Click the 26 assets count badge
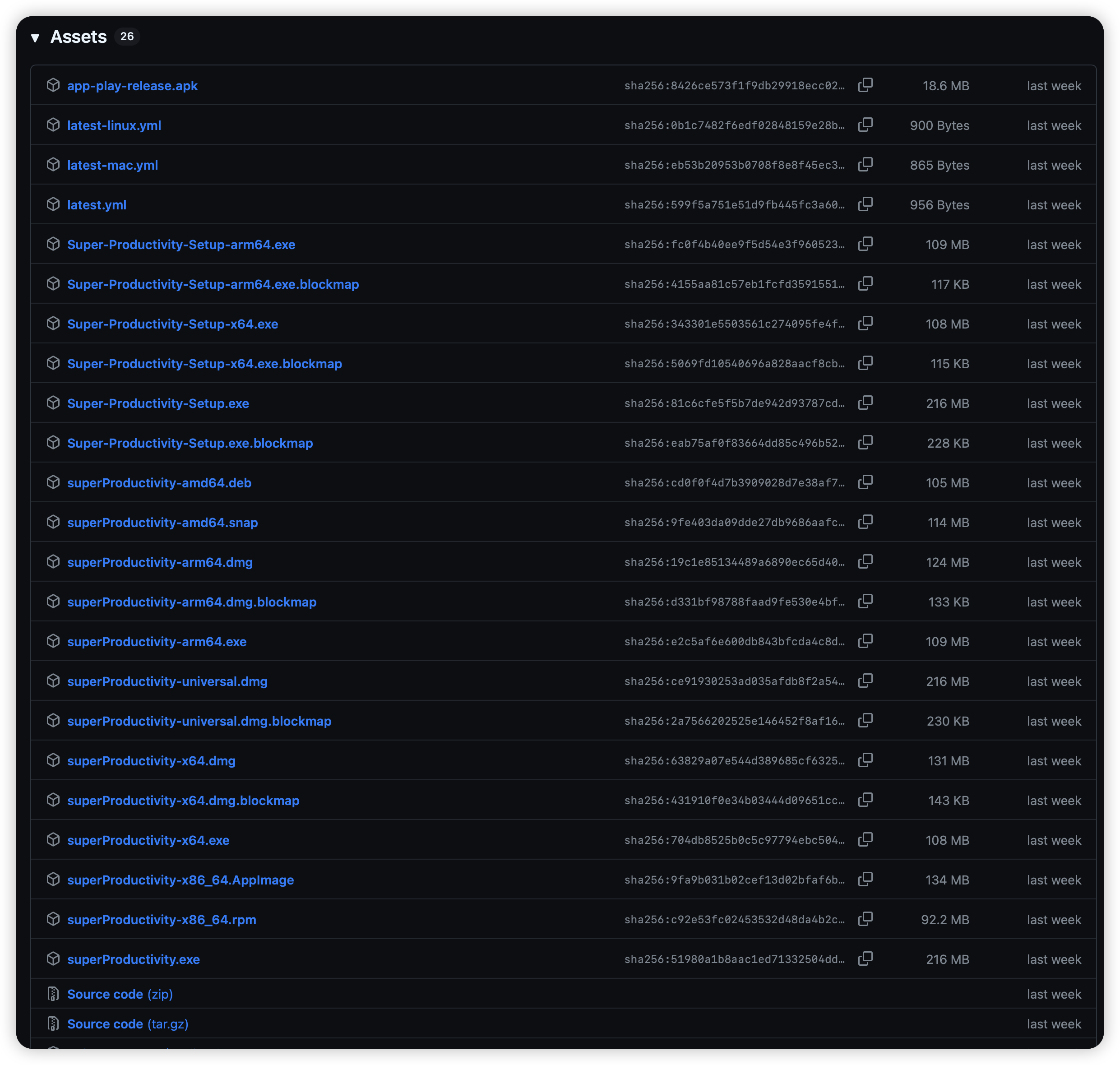The image size is (1120, 1065). click(127, 37)
